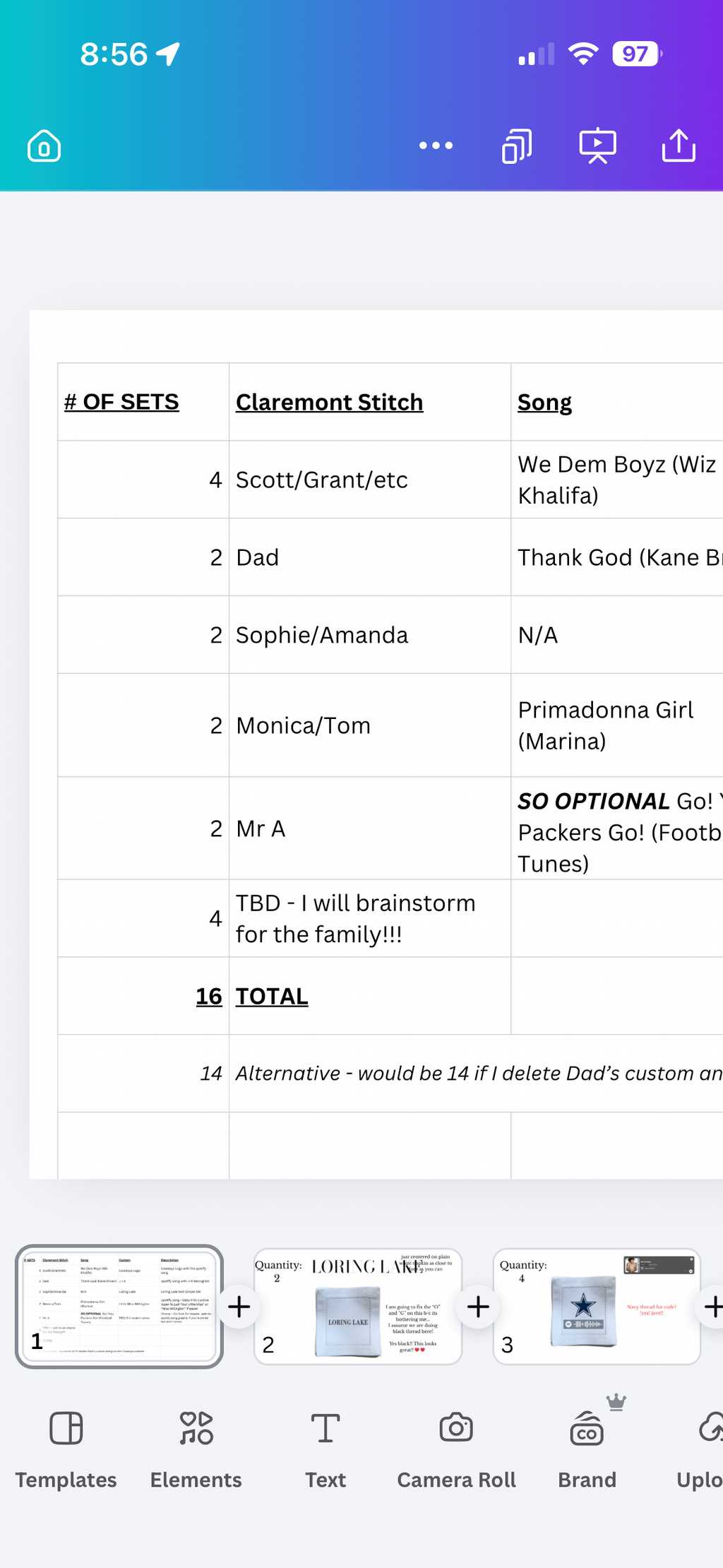The width and height of the screenshot is (723, 1568).
Task: Select page 3 star napkin thumbnail
Action: [x=597, y=1306]
